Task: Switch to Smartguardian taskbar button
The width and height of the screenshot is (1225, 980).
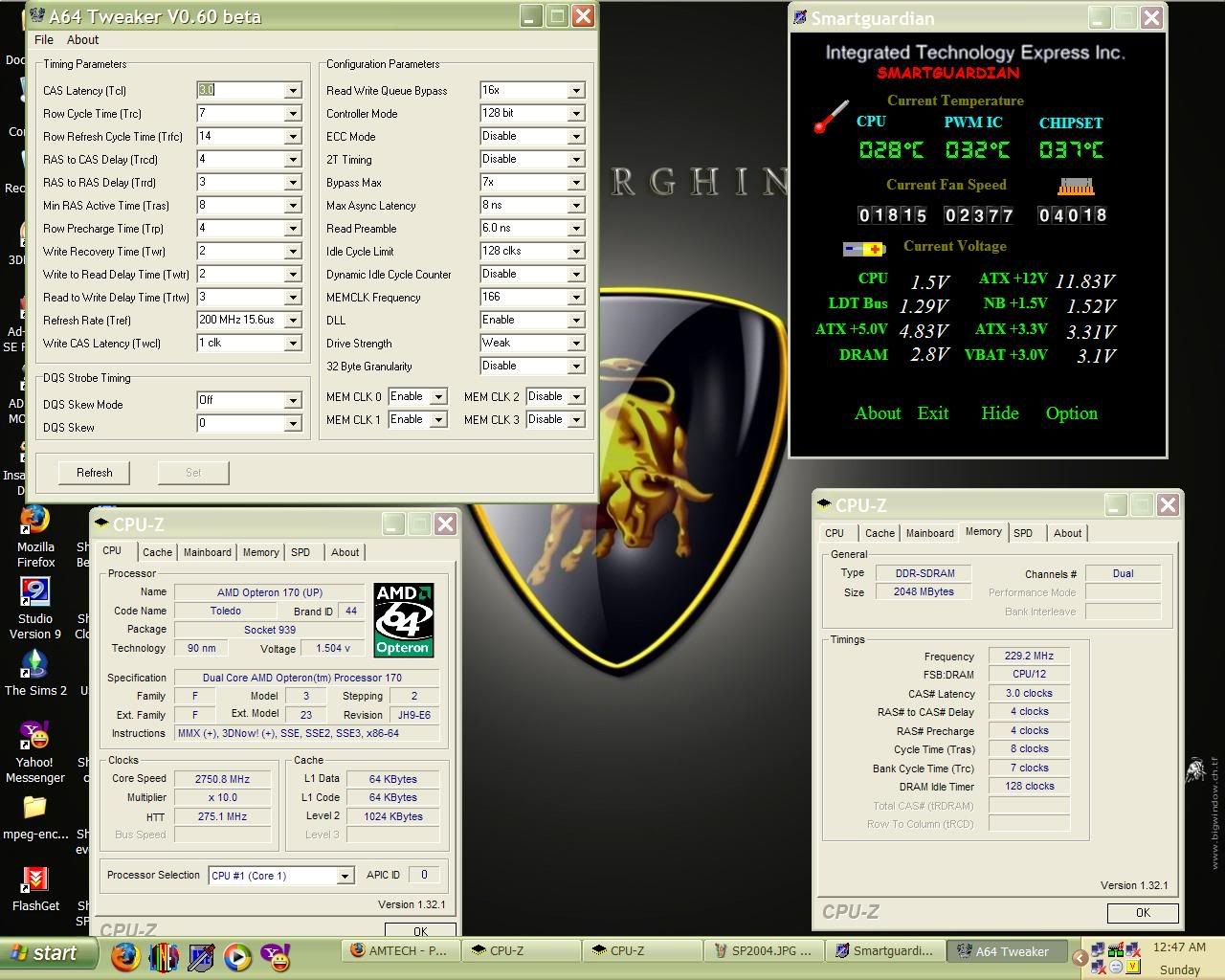Action: (883, 951)
